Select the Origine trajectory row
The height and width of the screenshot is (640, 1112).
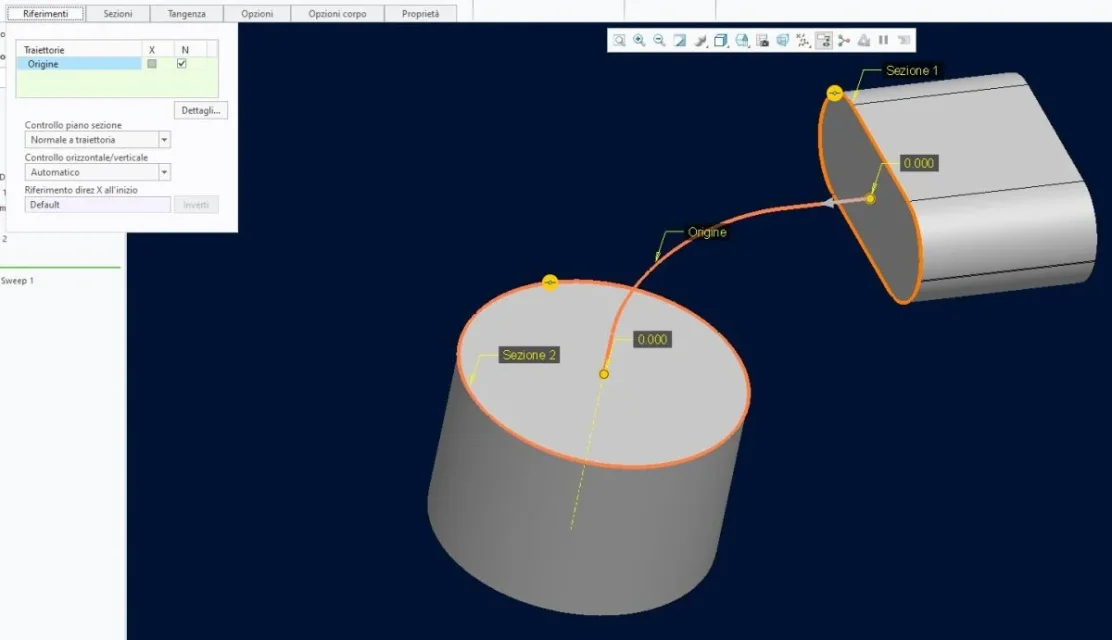[80, 64]
